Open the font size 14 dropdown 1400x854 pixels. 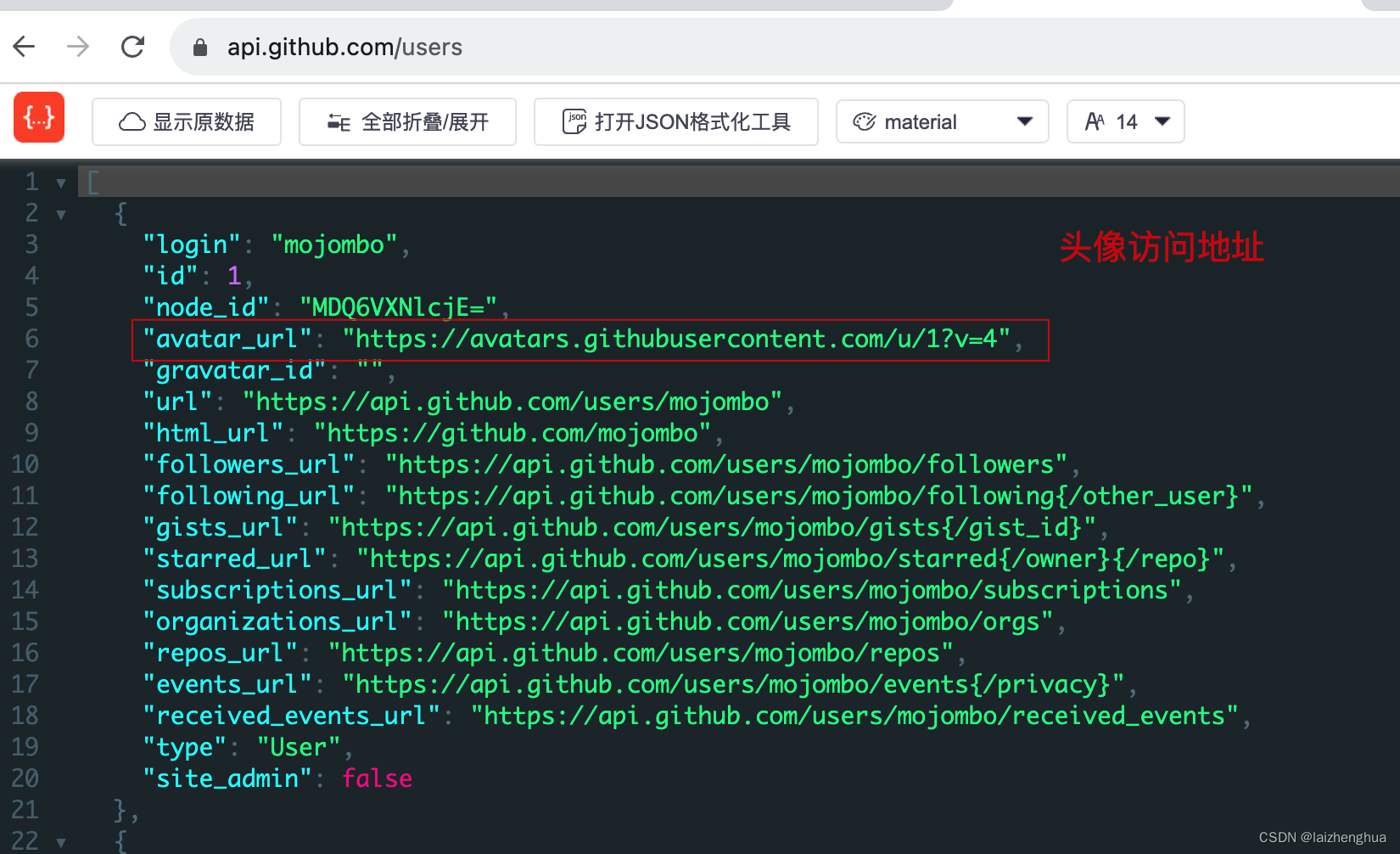click(1125, 121)
